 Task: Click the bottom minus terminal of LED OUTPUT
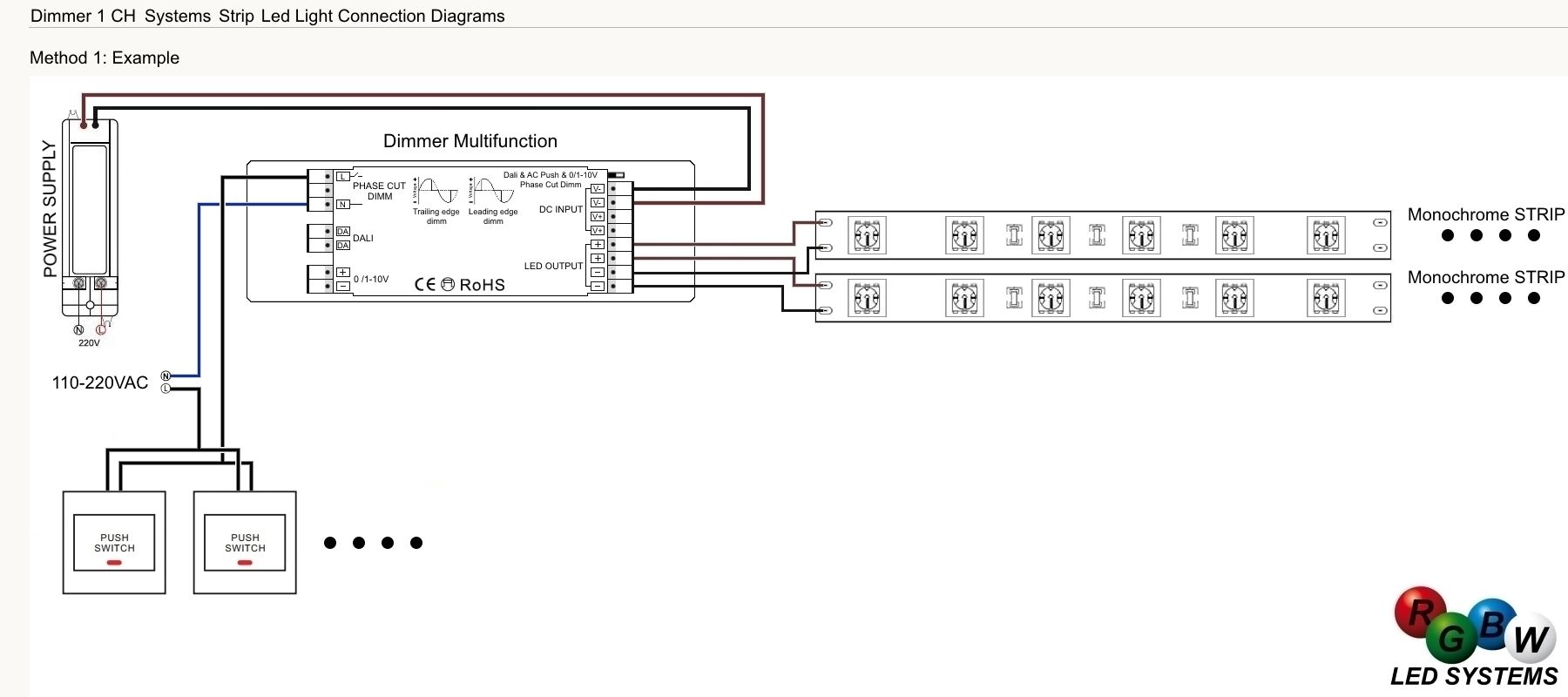click(598, 286)
